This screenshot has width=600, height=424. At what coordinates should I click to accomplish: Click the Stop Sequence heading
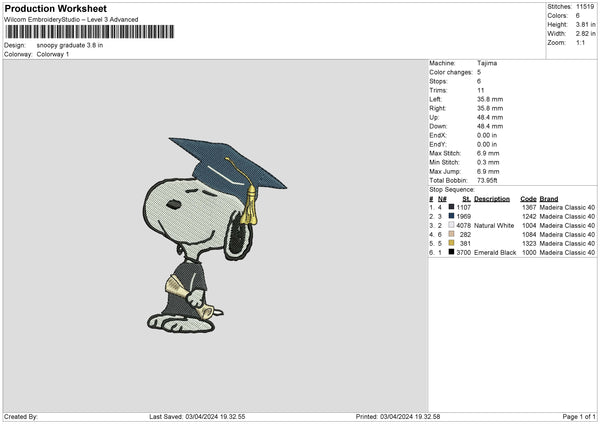point(452,190)
